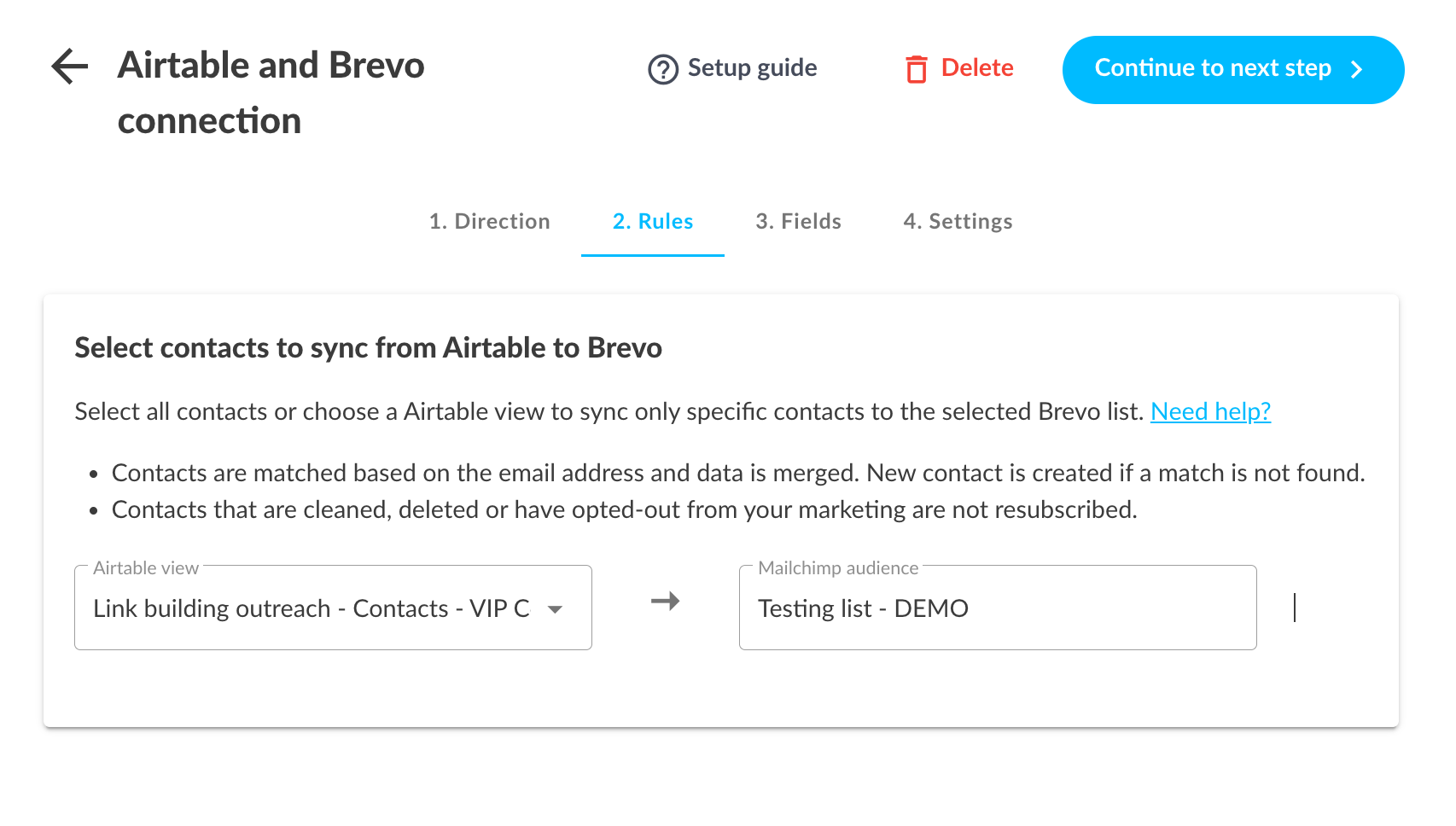Click the Airtable view field label
Viewport: 1456px width, 826px height.
146,568
